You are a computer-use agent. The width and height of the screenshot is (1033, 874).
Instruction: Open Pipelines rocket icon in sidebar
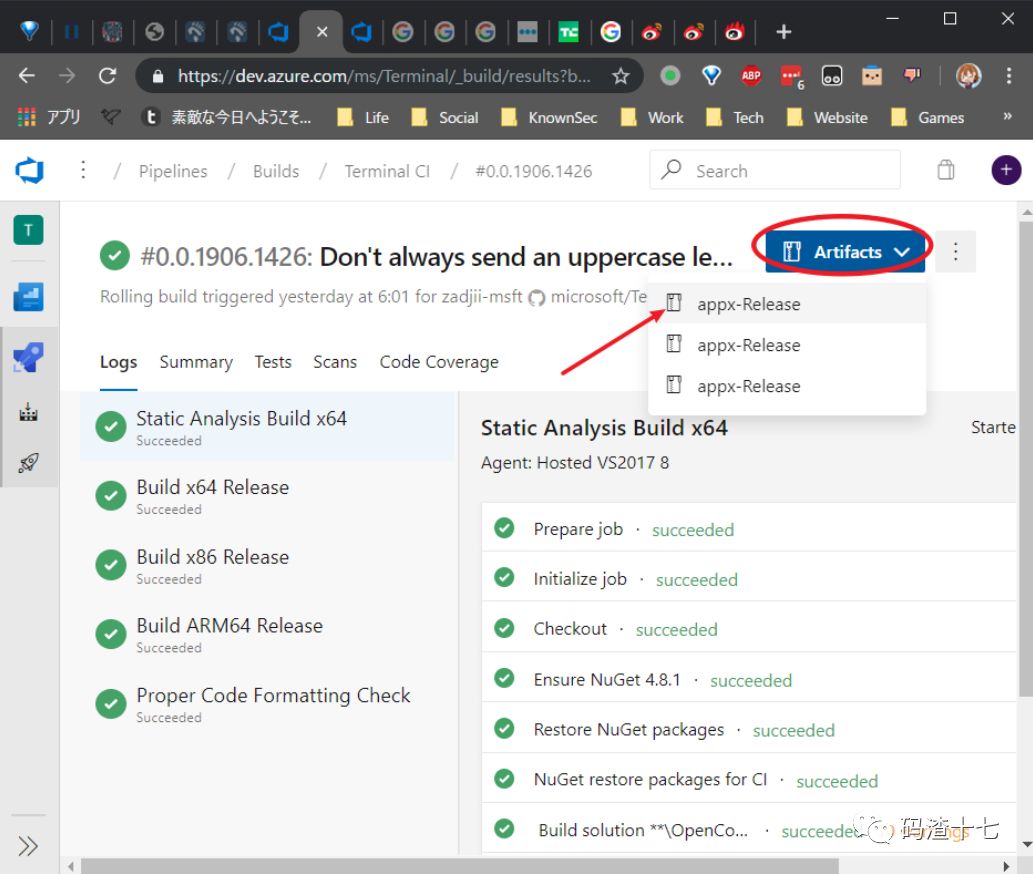click(x=28, y=358)
